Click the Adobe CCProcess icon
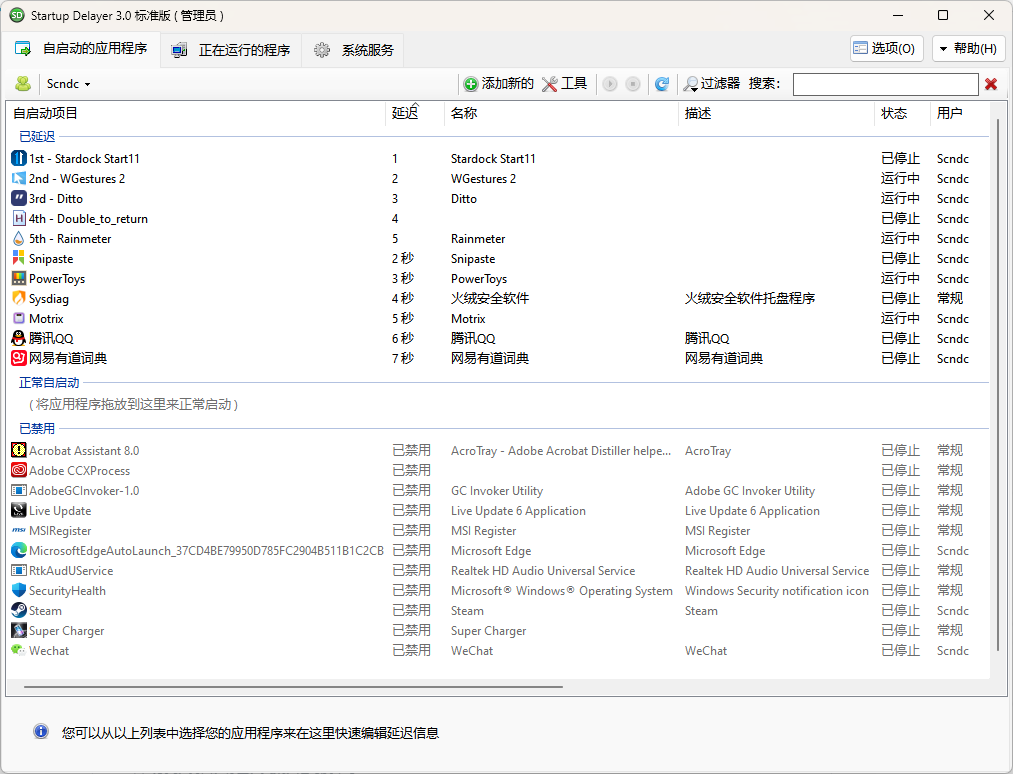The width and height of the screenshot is (1013, 774). [19, 470]
